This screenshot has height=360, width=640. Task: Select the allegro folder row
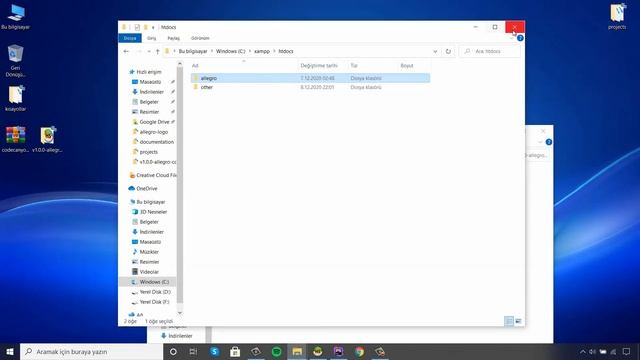pyautogui.click(x=310, y=78)
